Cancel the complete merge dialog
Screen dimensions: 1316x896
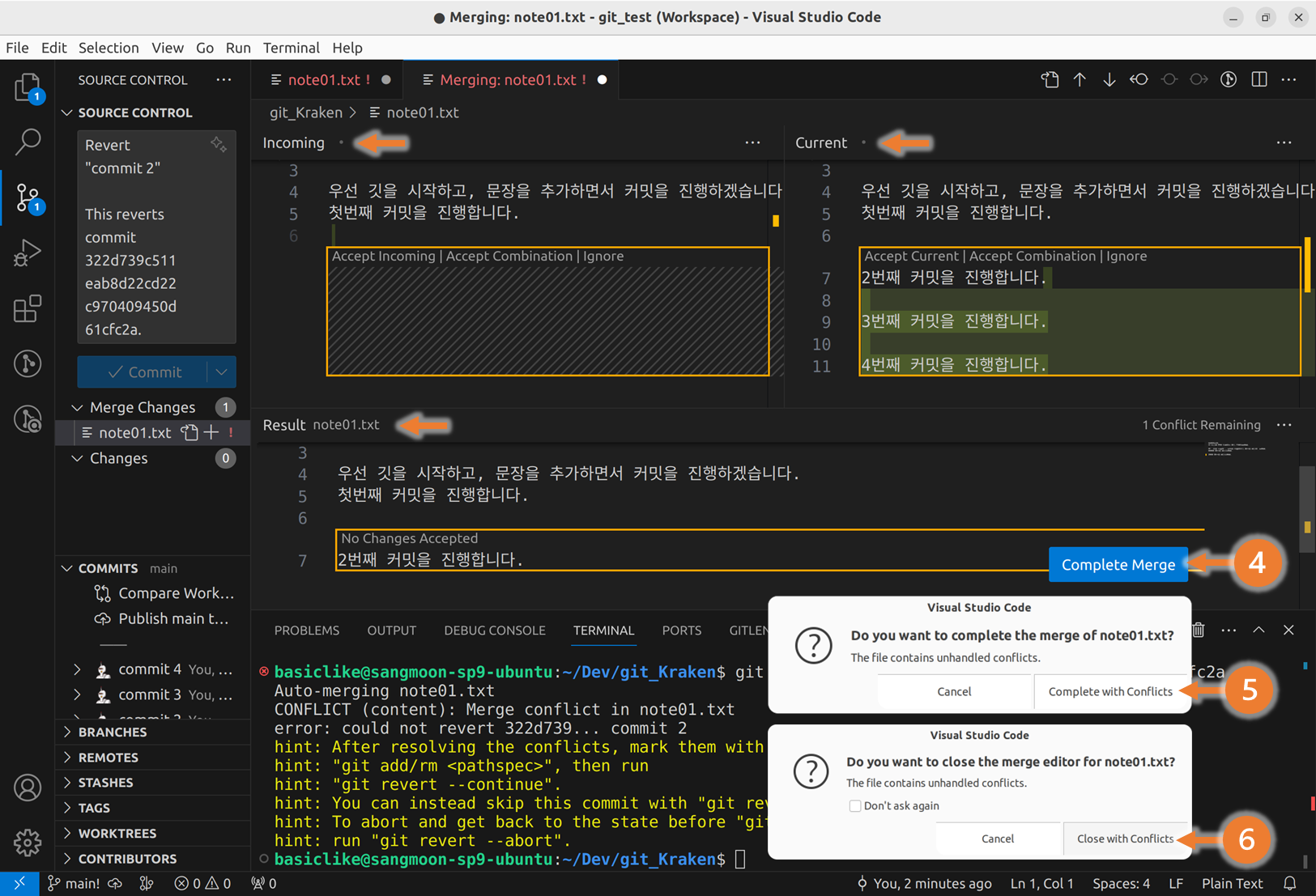click(x=954, y=691)
